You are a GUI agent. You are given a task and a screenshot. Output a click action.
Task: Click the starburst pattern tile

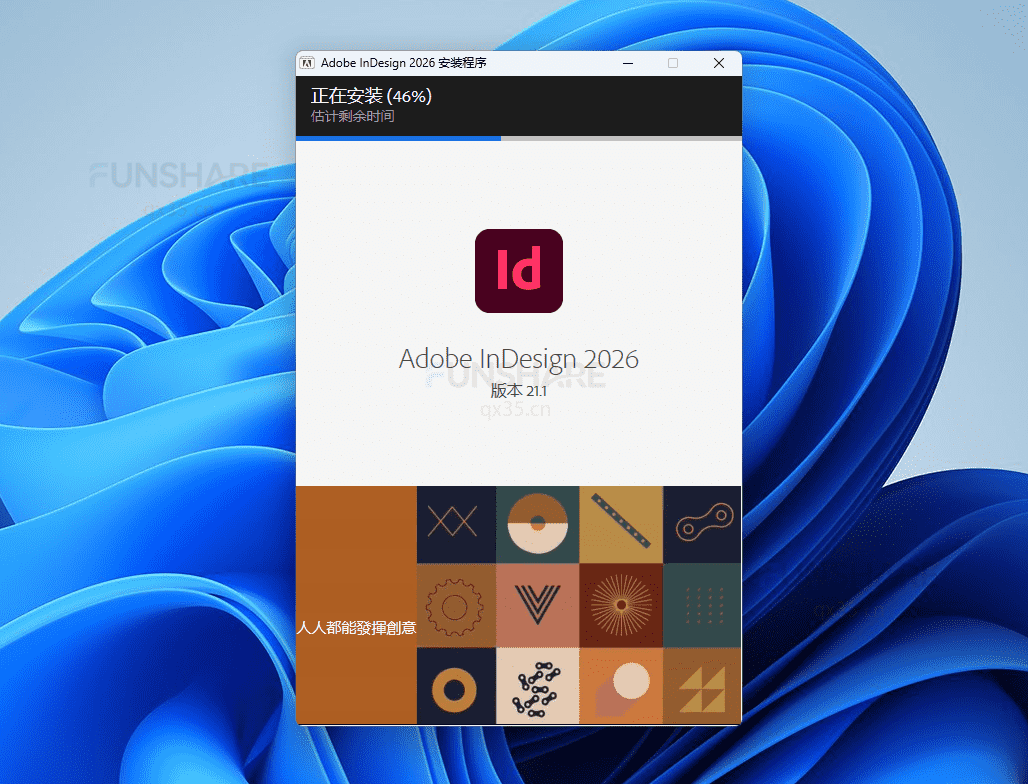tap(620, 604)
